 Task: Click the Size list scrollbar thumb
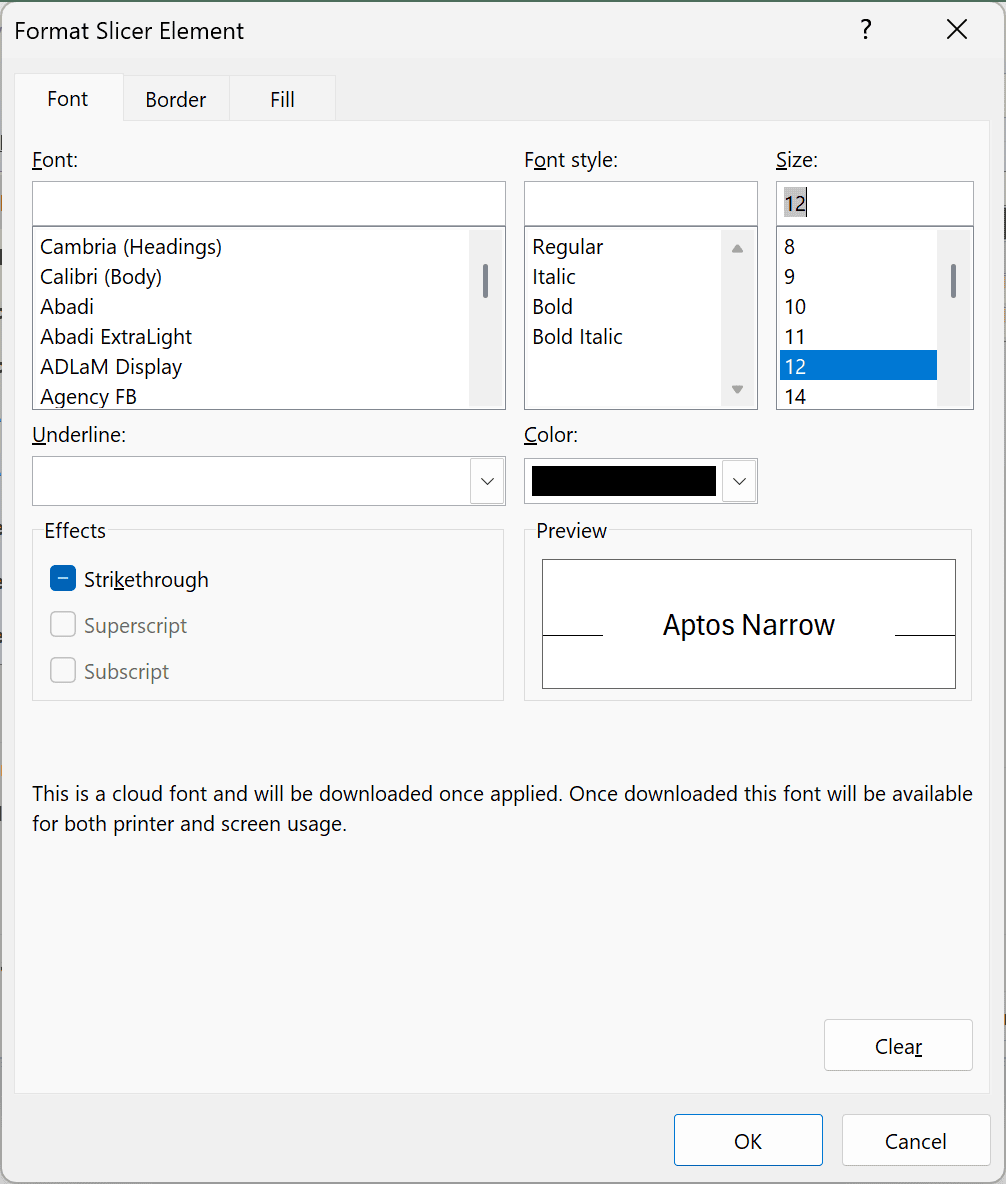(953, 281)
